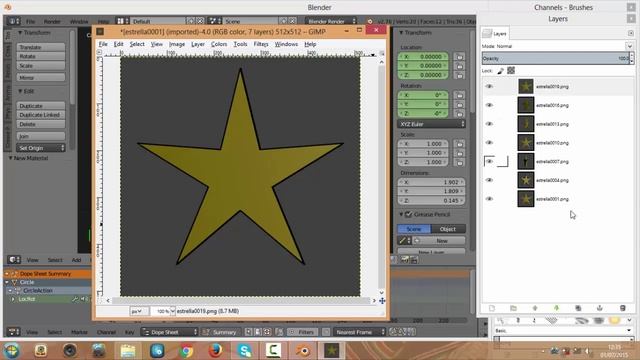Click the Windows Start button
This screenshot has height=360, width=640.
tap(11, 350)
